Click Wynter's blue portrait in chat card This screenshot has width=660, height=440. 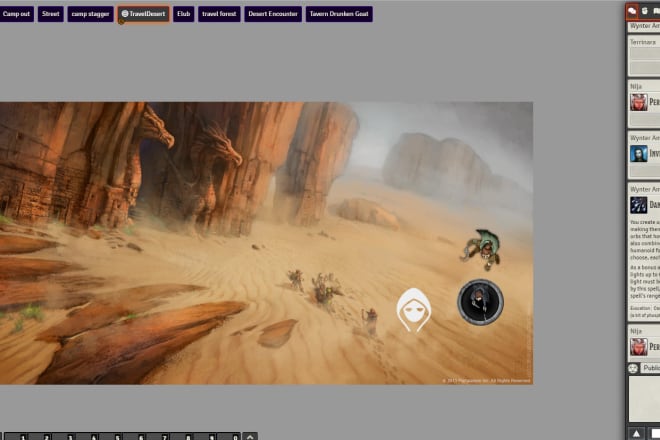pos(639,154)
